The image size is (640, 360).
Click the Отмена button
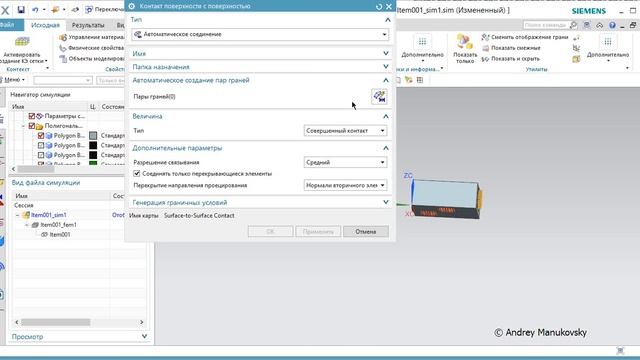(x=366, y=231)
